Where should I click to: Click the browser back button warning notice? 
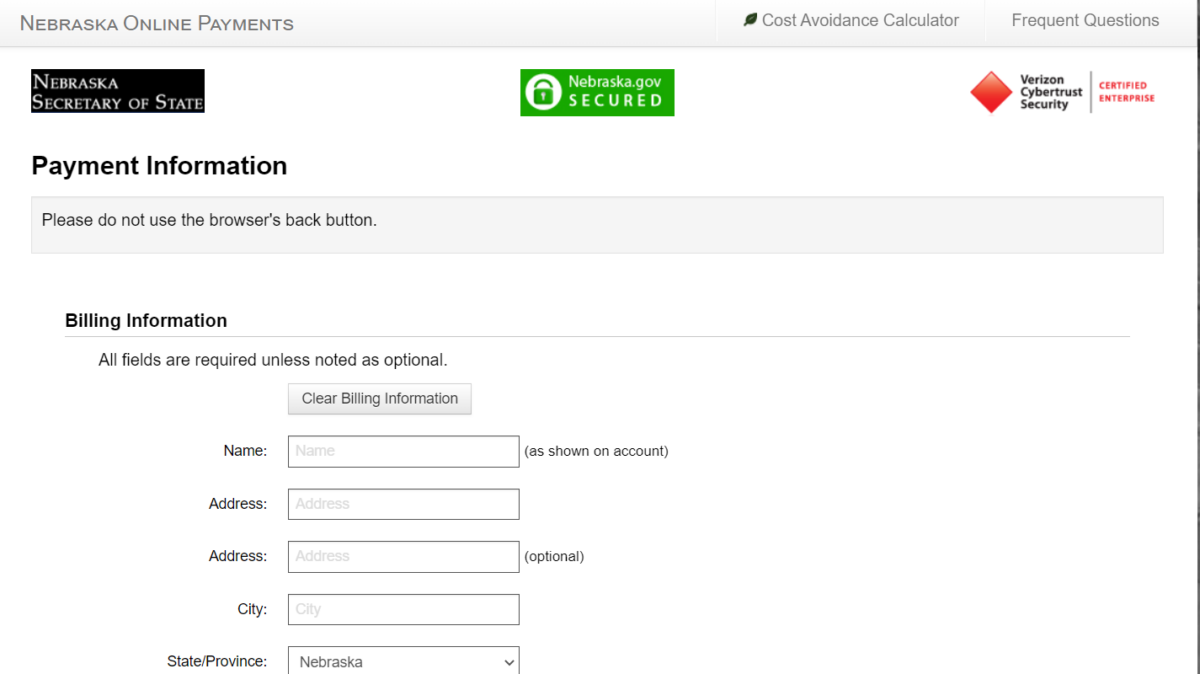(x=209, y=220)
